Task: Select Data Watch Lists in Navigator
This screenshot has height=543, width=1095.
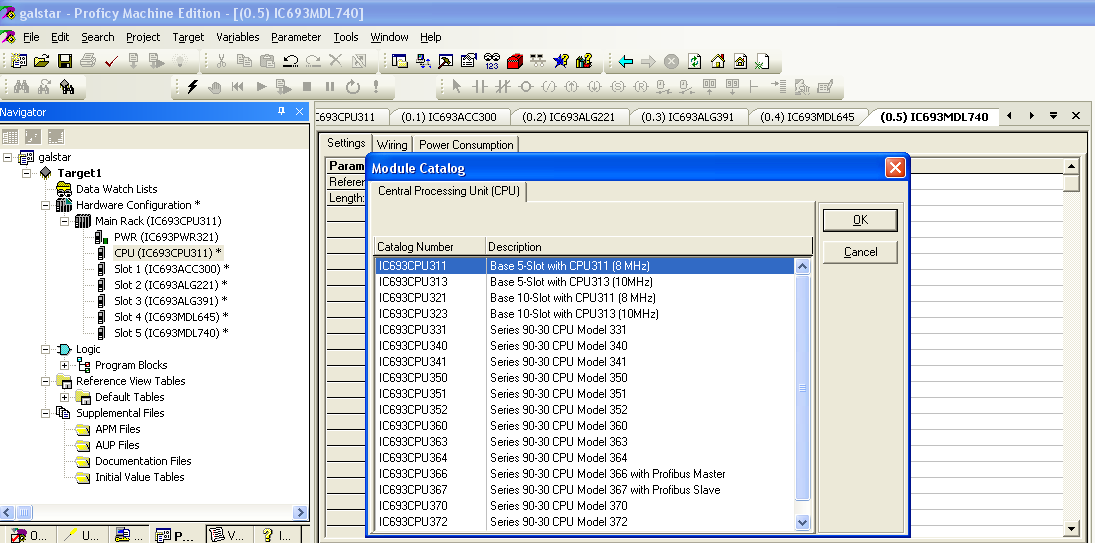Action: [x=117, y=189]
